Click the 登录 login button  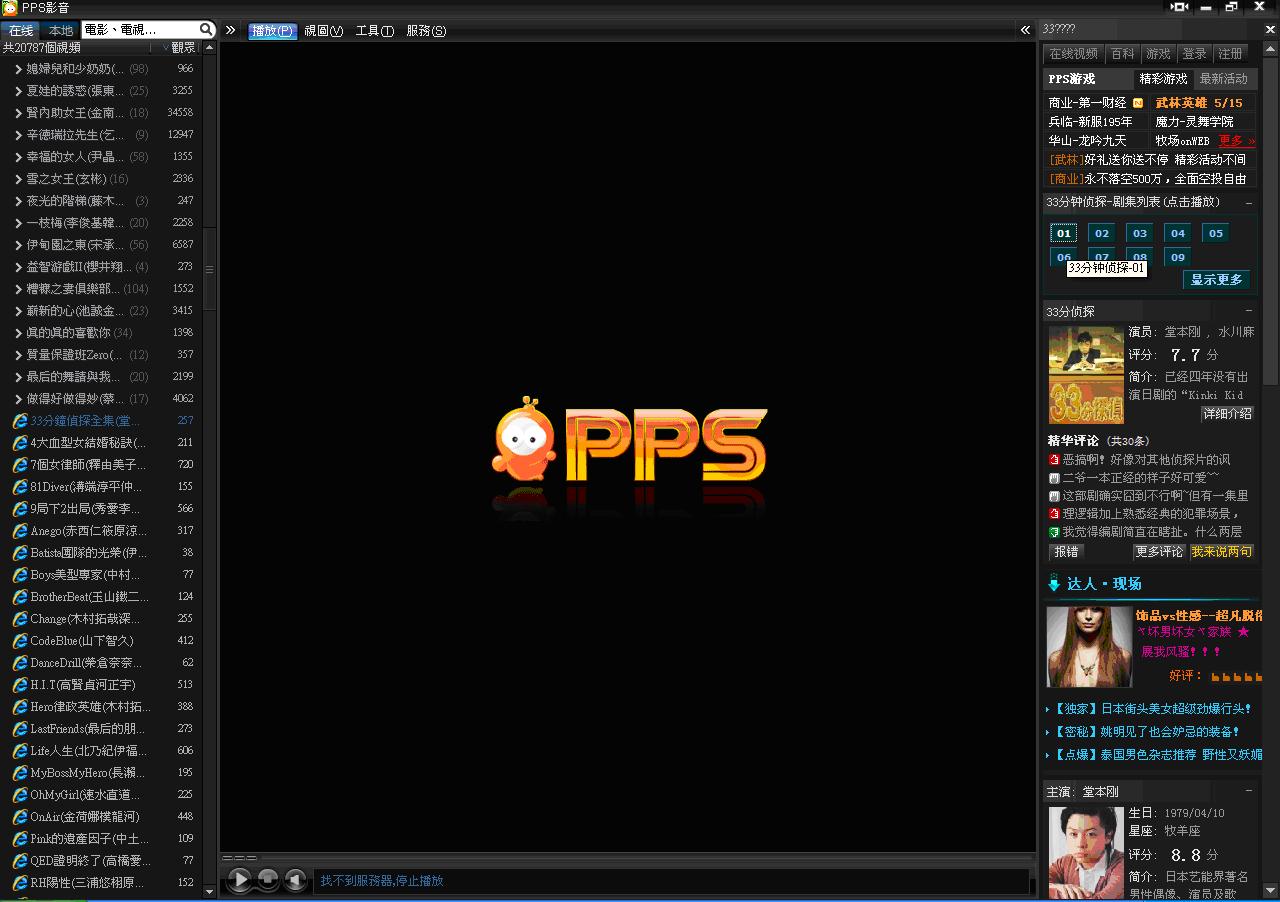pyautogui.click(x=1194, y=54)
